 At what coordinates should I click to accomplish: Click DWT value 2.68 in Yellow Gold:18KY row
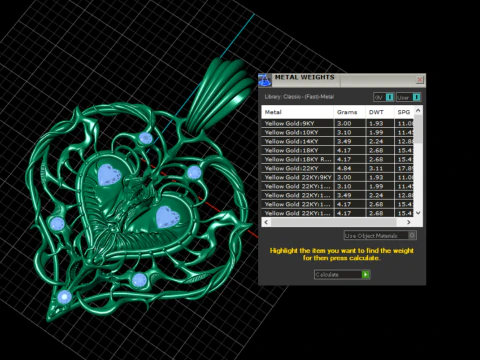376,150
